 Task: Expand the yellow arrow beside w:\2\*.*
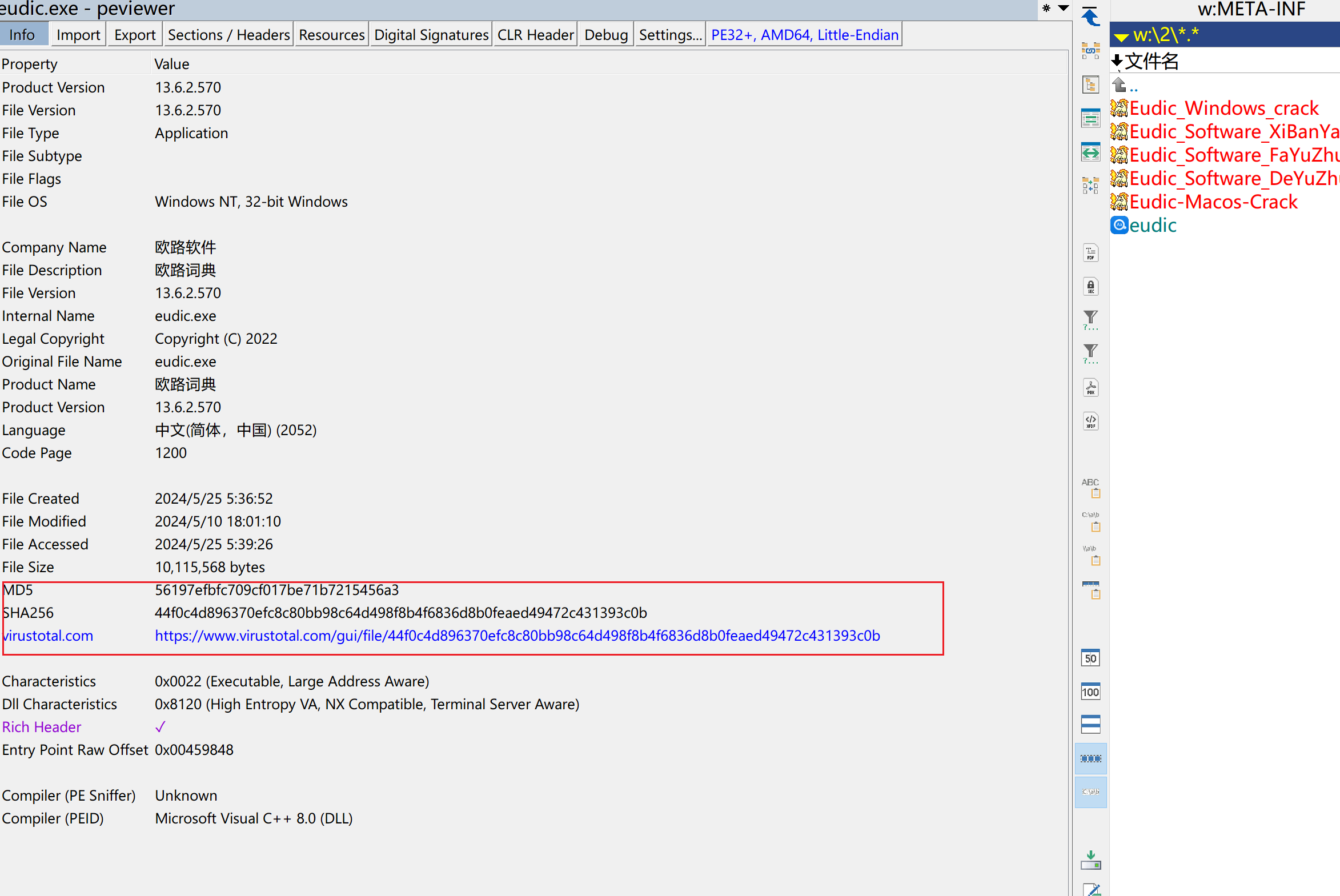click(x=1121, y=37)
